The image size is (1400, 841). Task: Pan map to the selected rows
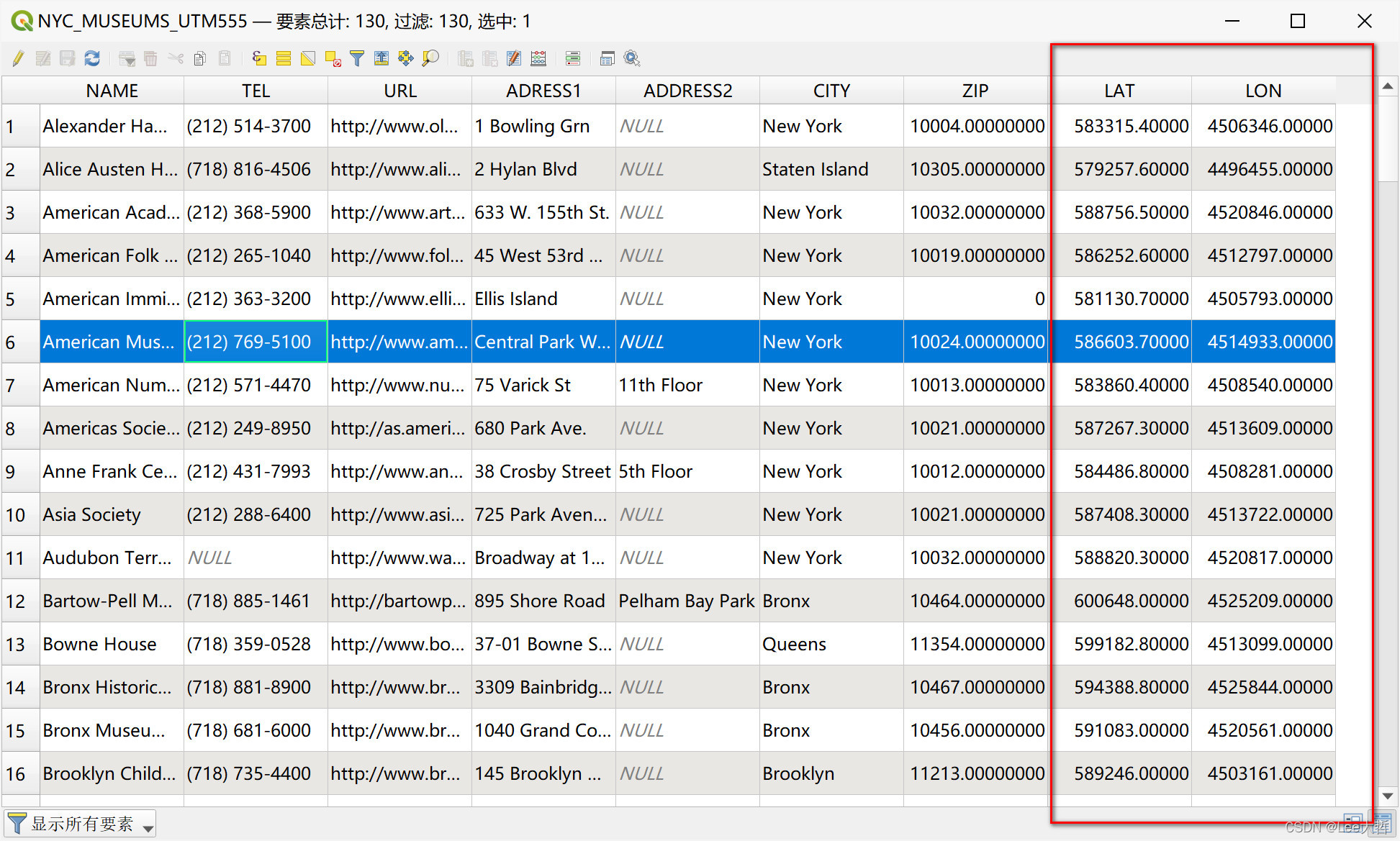406,59
